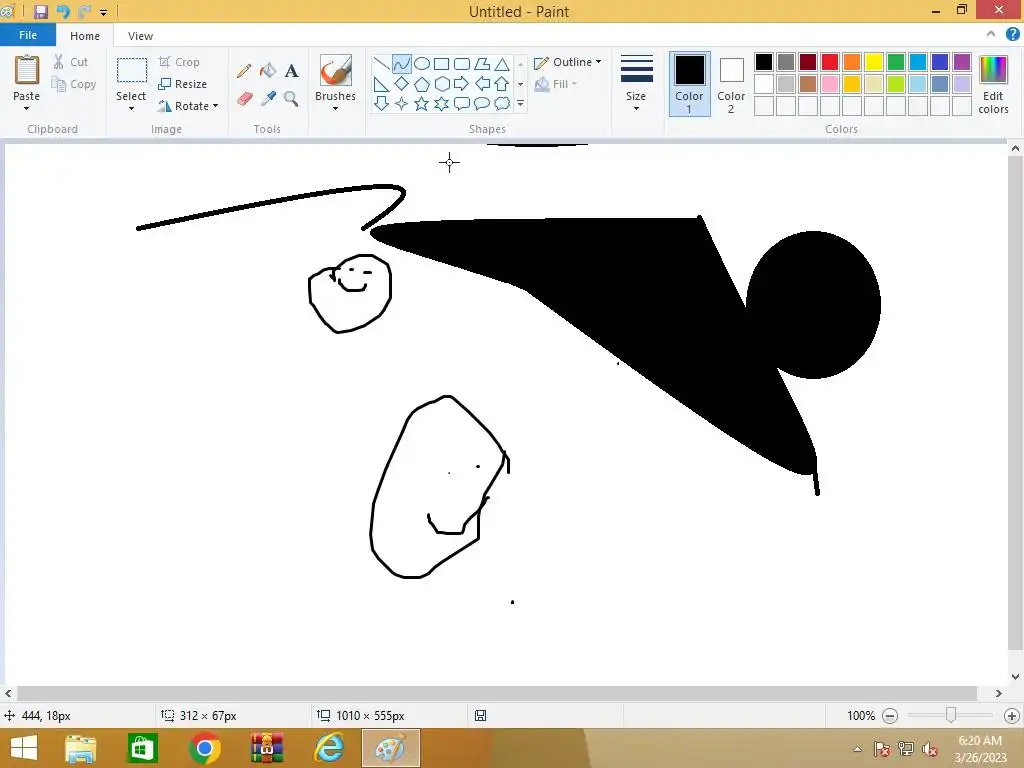
Task: Open Google Chrome from the taskbar
Action: point(204,748)
